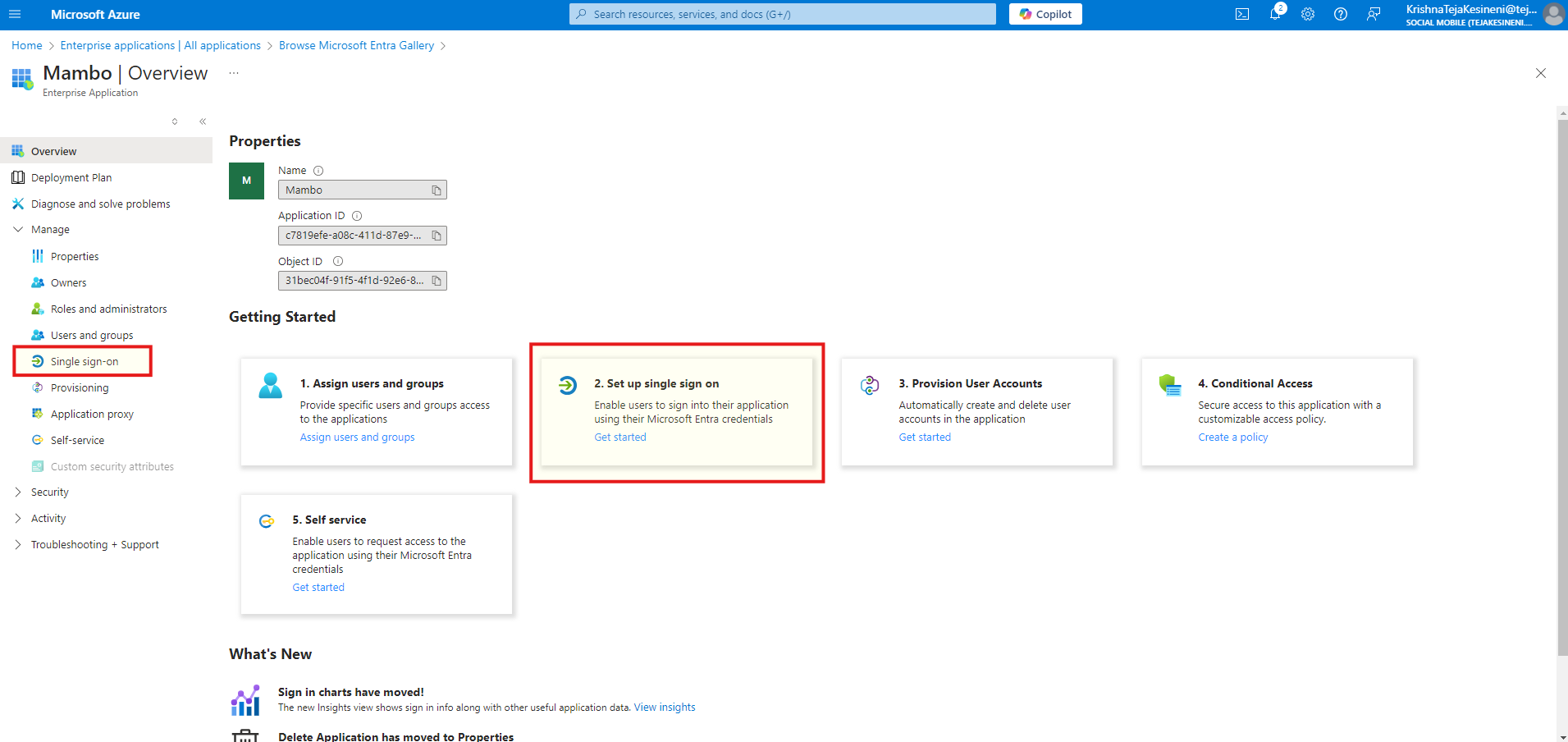
Task: Expand Troubleshooting + Support section
Action: [x=18, y=545]
